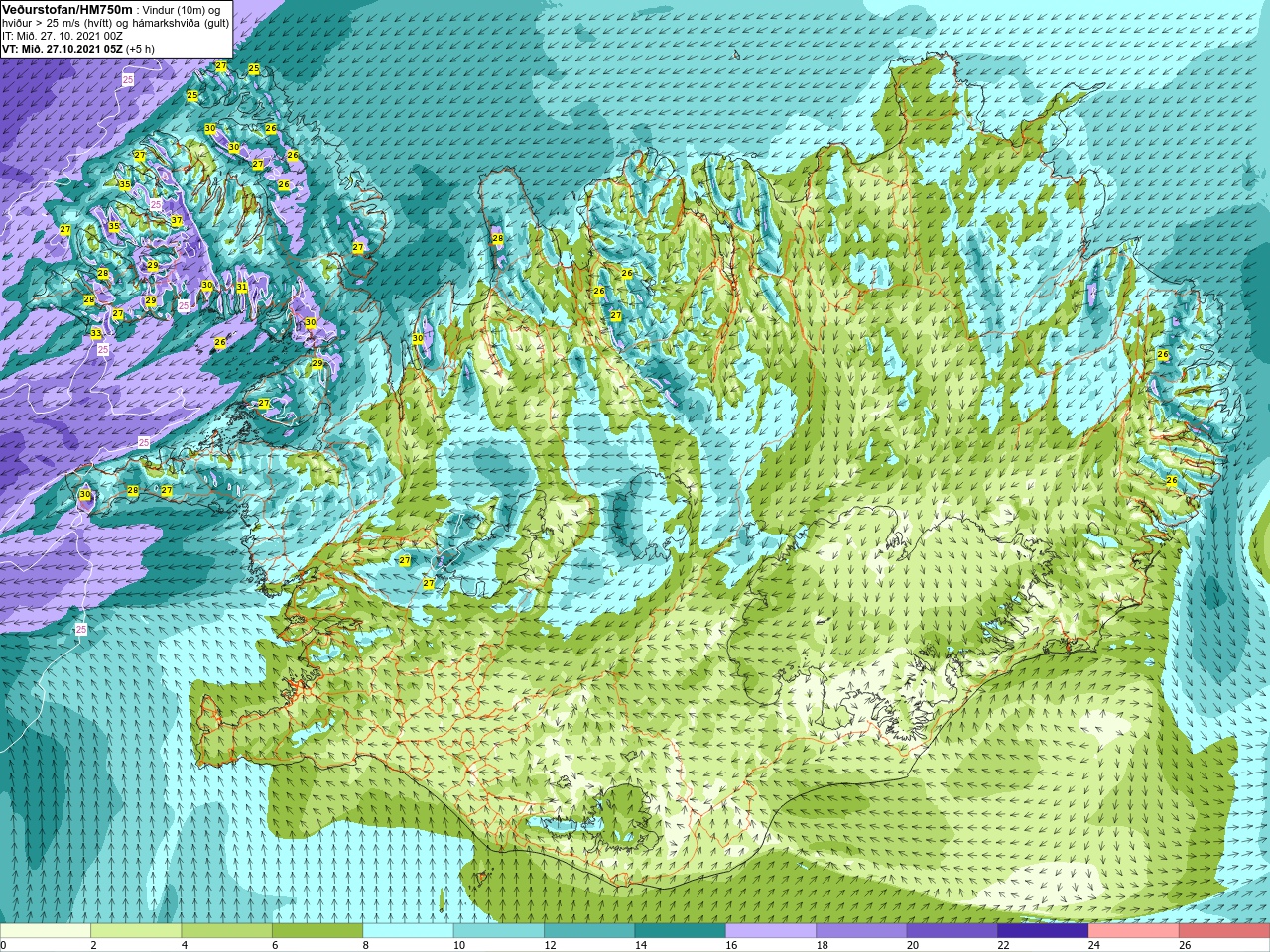Click legend scale value 16
Screen dimensions: 1270x952
(731, 945)
